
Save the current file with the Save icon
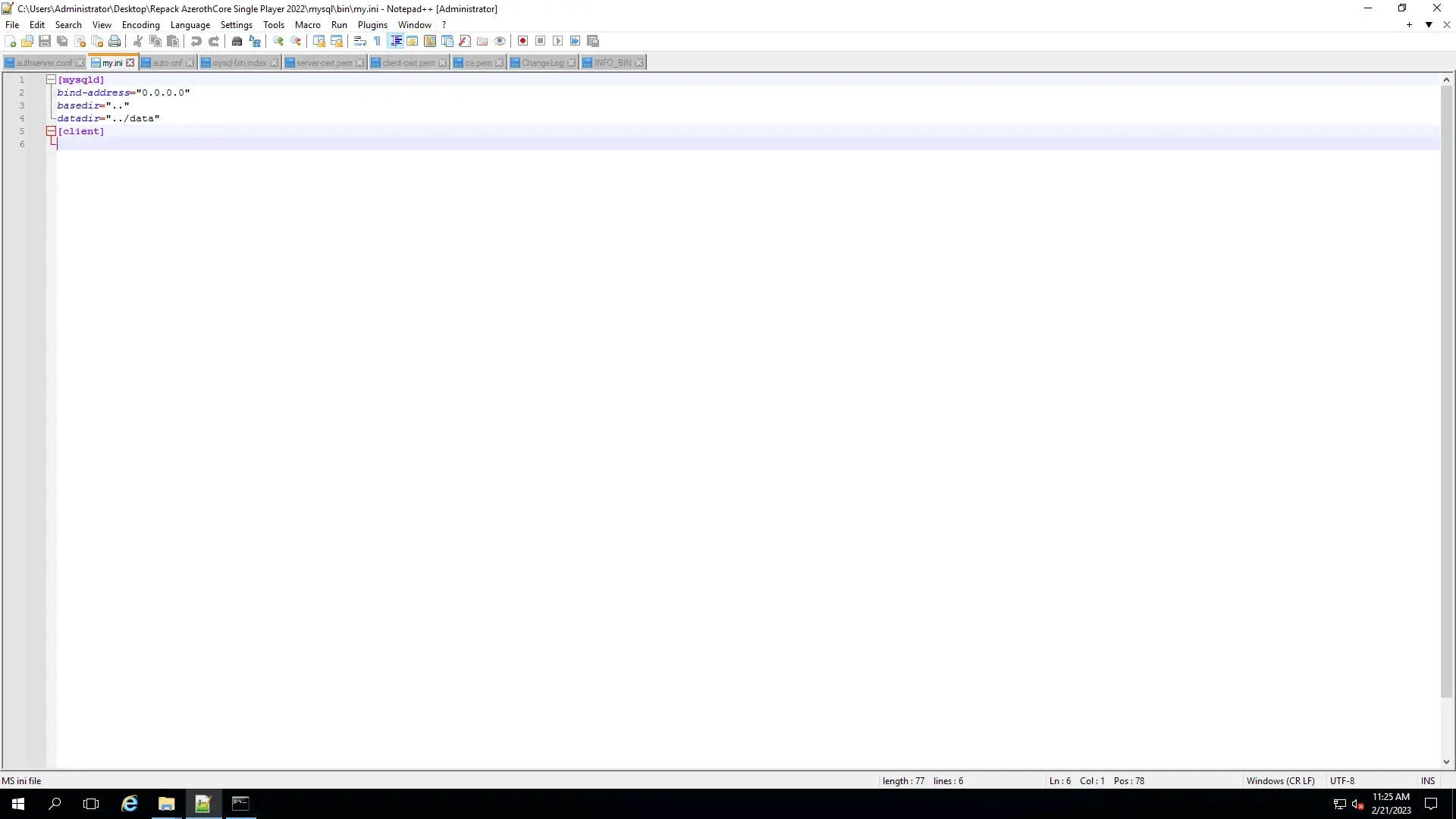(x=45, y=41)
